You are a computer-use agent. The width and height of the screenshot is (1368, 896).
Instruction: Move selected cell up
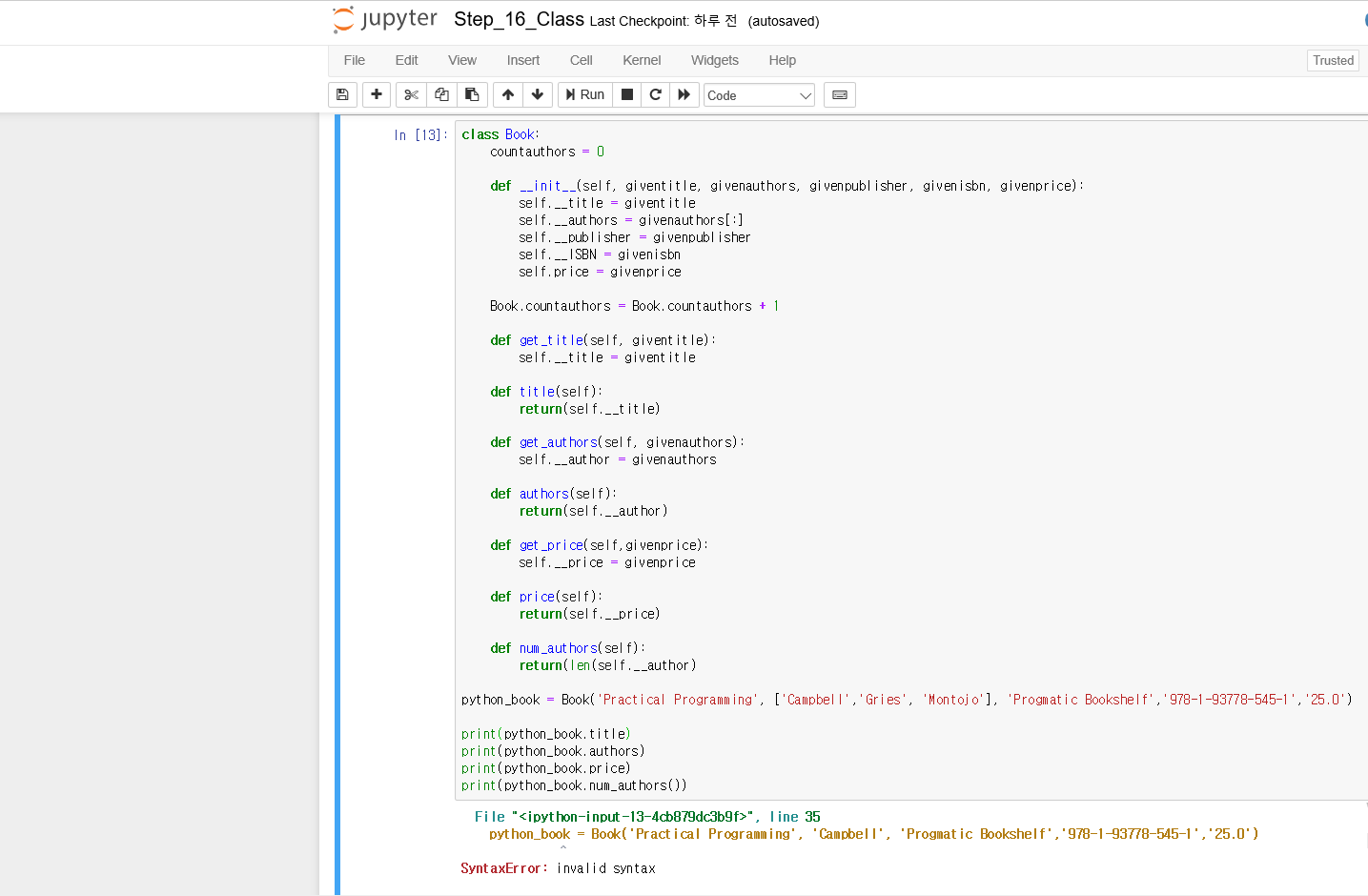click(508, 94)
